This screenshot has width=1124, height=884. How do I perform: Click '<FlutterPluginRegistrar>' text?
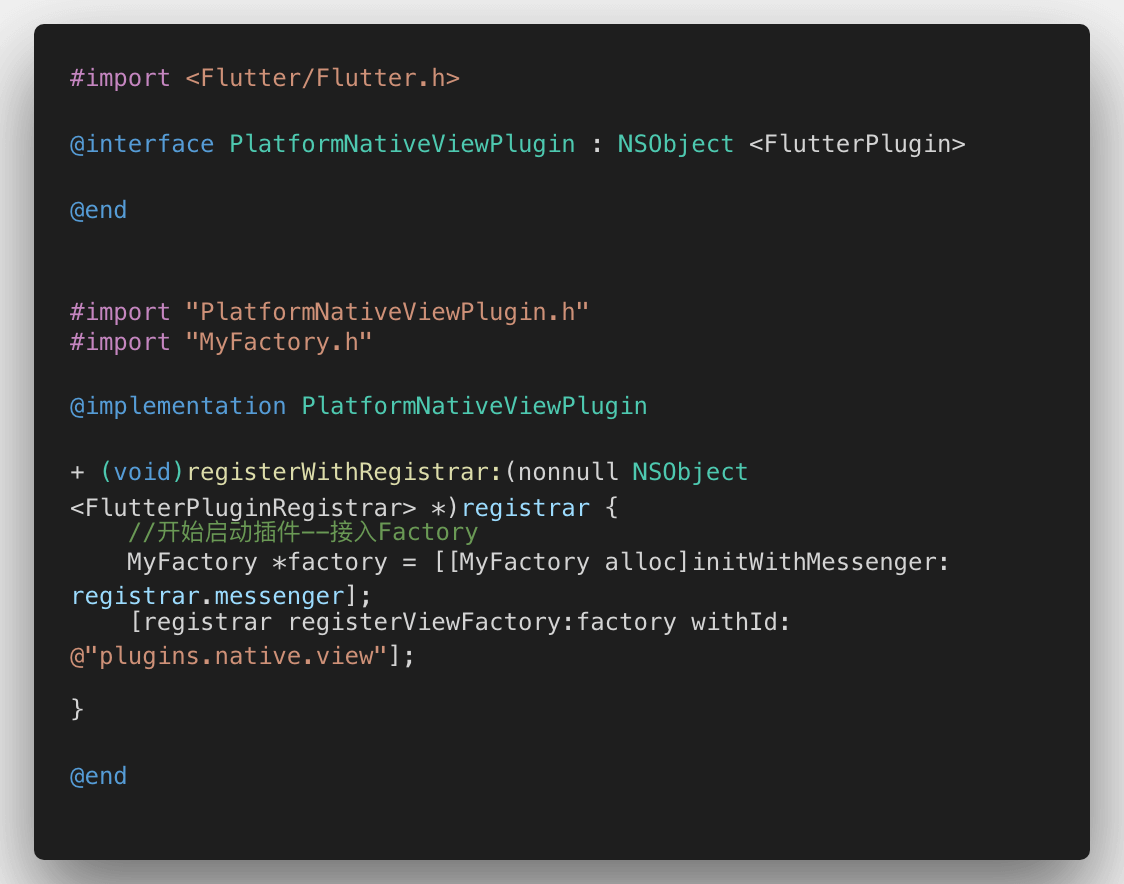pos(243,508)
